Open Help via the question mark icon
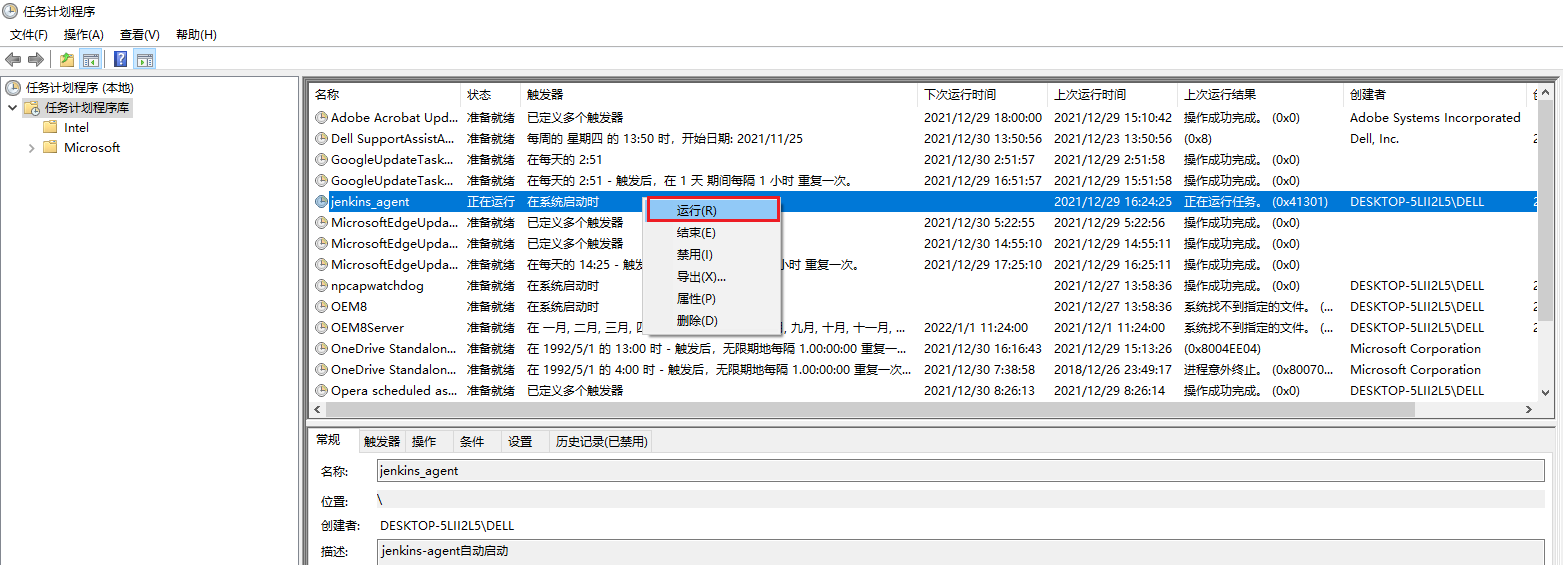This screenshot has height=565, width=1563. 120,60
